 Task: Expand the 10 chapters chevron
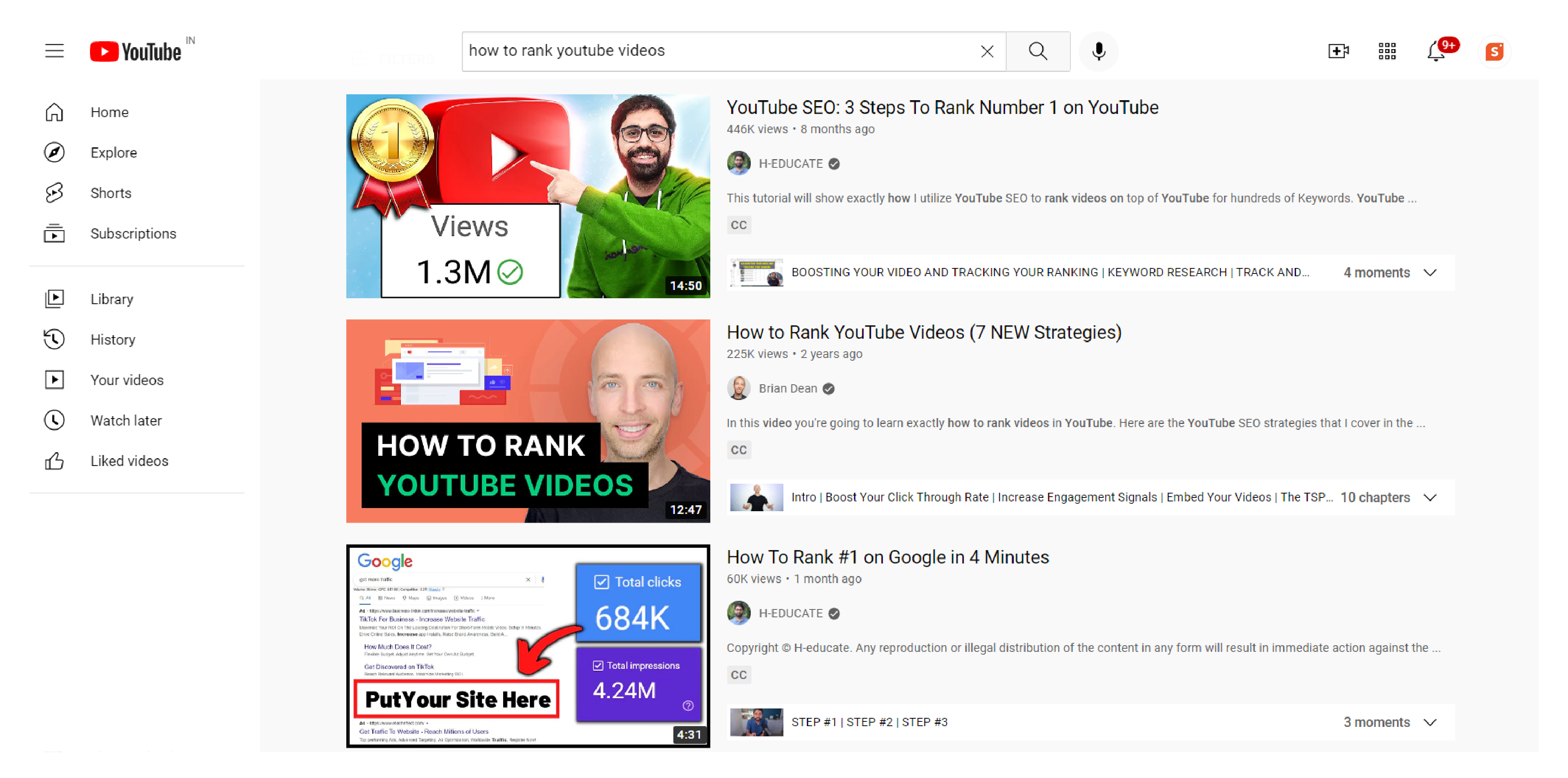click(1430, 497)
